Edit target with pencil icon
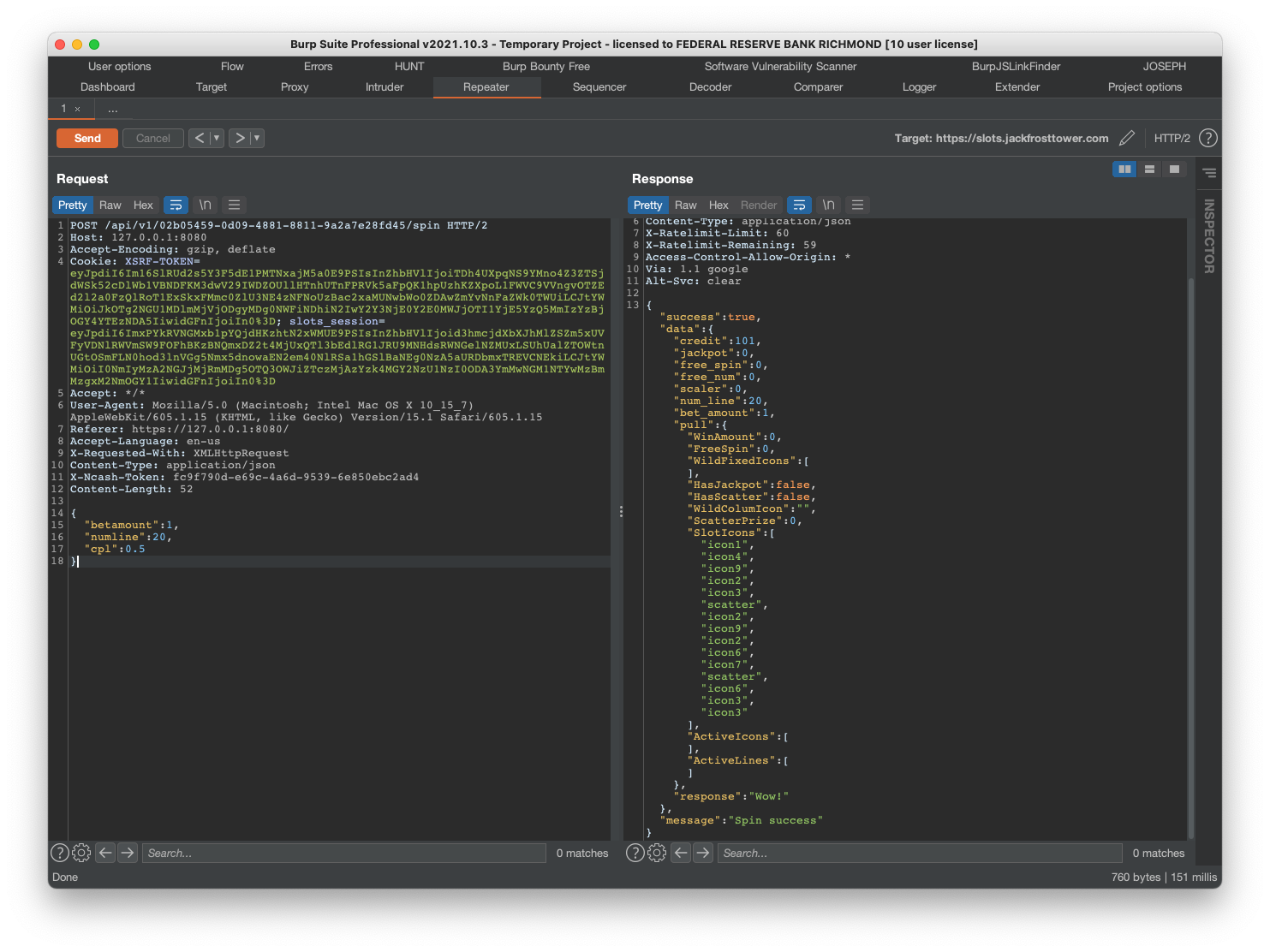The height and width of the screenshot is (952, 1270). point(1127,138)
